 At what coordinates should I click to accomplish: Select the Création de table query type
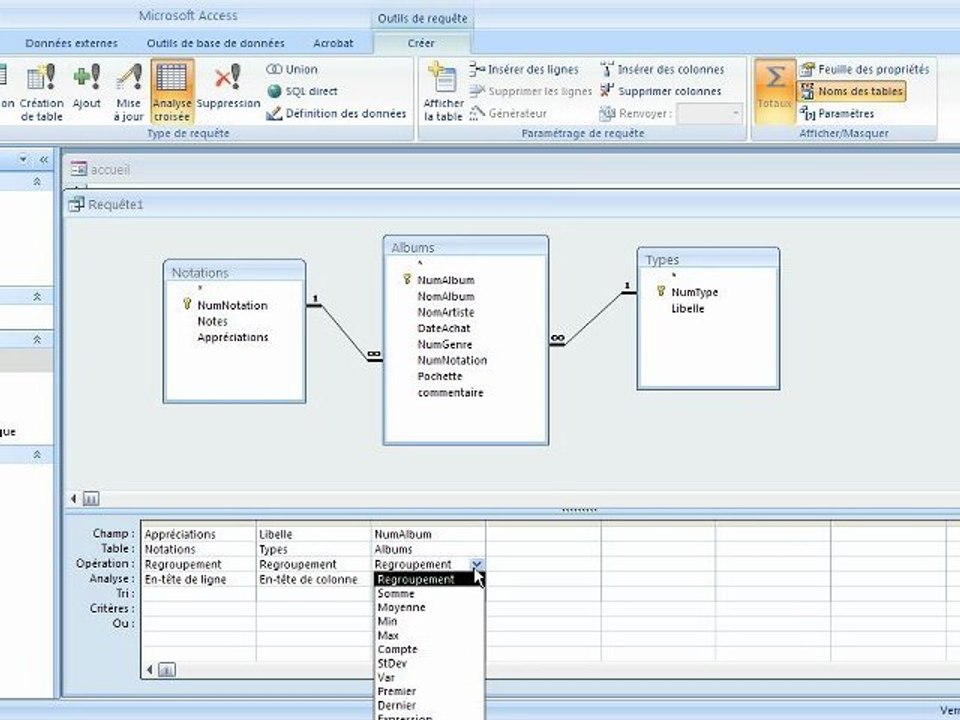tap(41, 92)
